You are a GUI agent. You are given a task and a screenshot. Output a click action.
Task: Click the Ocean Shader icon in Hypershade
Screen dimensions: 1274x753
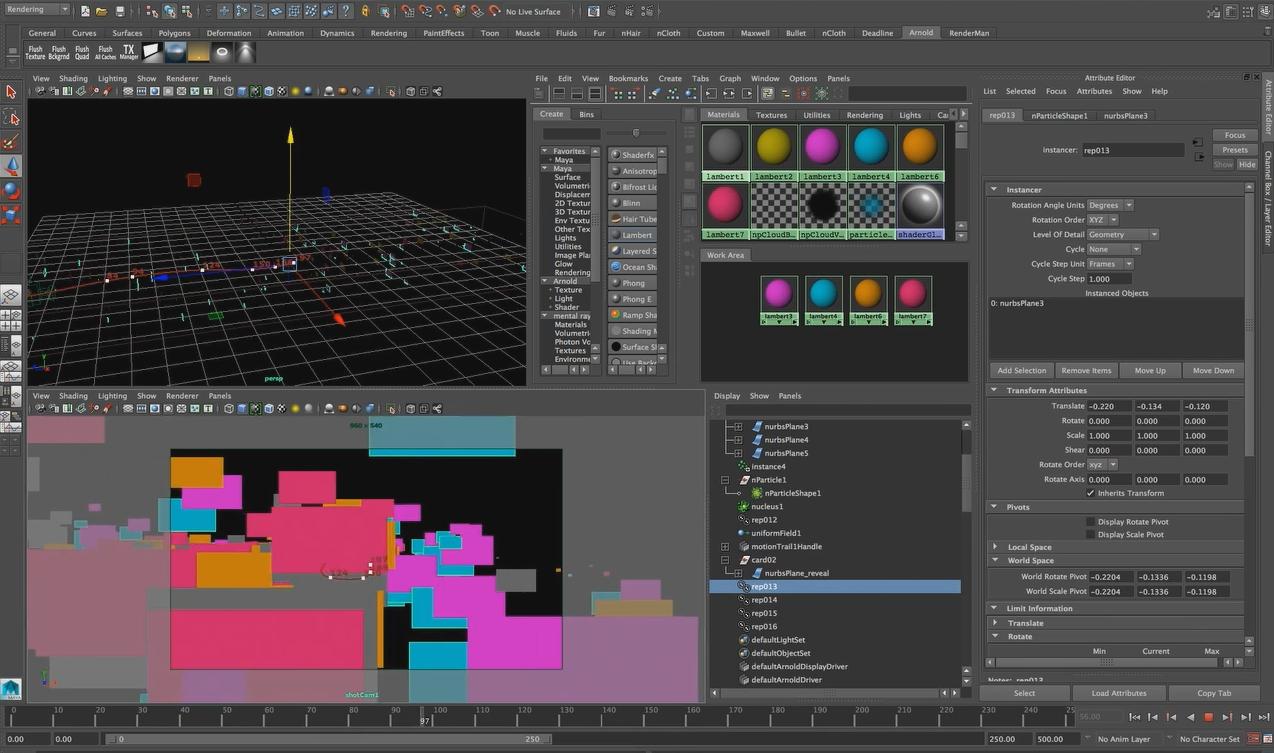(636, 267)
